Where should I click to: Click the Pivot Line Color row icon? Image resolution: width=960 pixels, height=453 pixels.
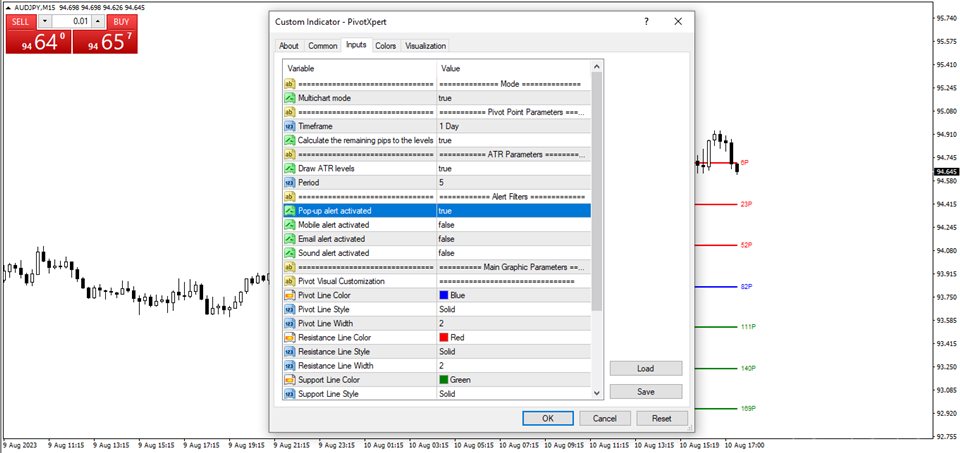(290, 295)
